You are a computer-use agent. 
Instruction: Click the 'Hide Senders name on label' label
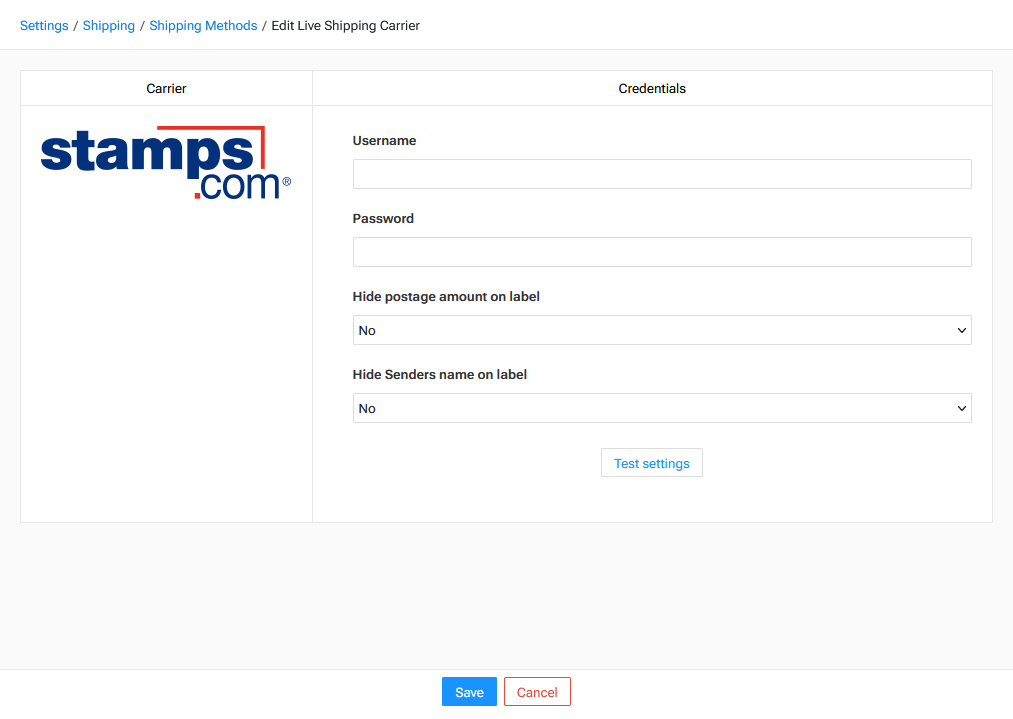(x=438, y=374)
